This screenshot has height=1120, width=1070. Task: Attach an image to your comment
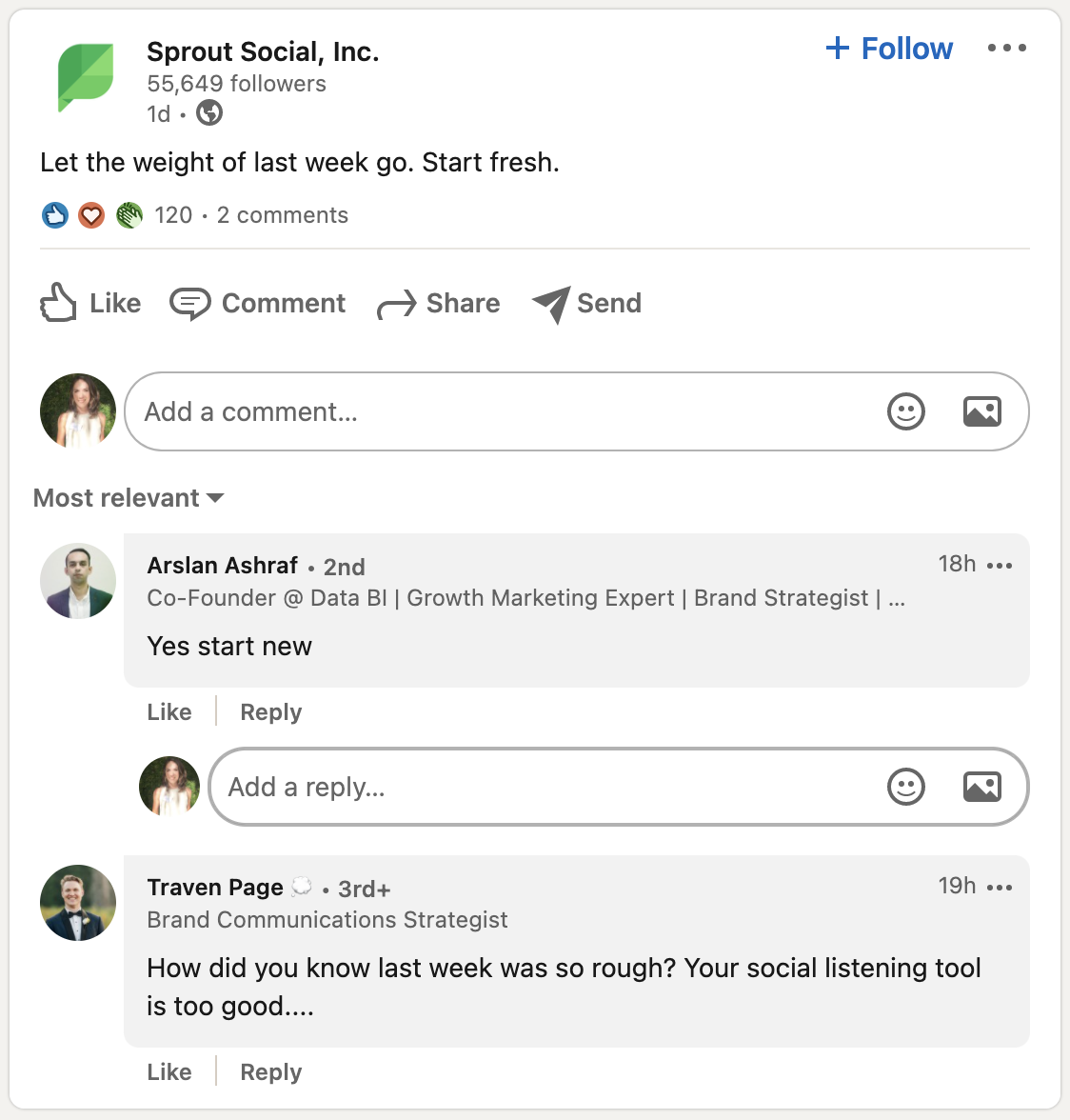(x=982, y=411)
